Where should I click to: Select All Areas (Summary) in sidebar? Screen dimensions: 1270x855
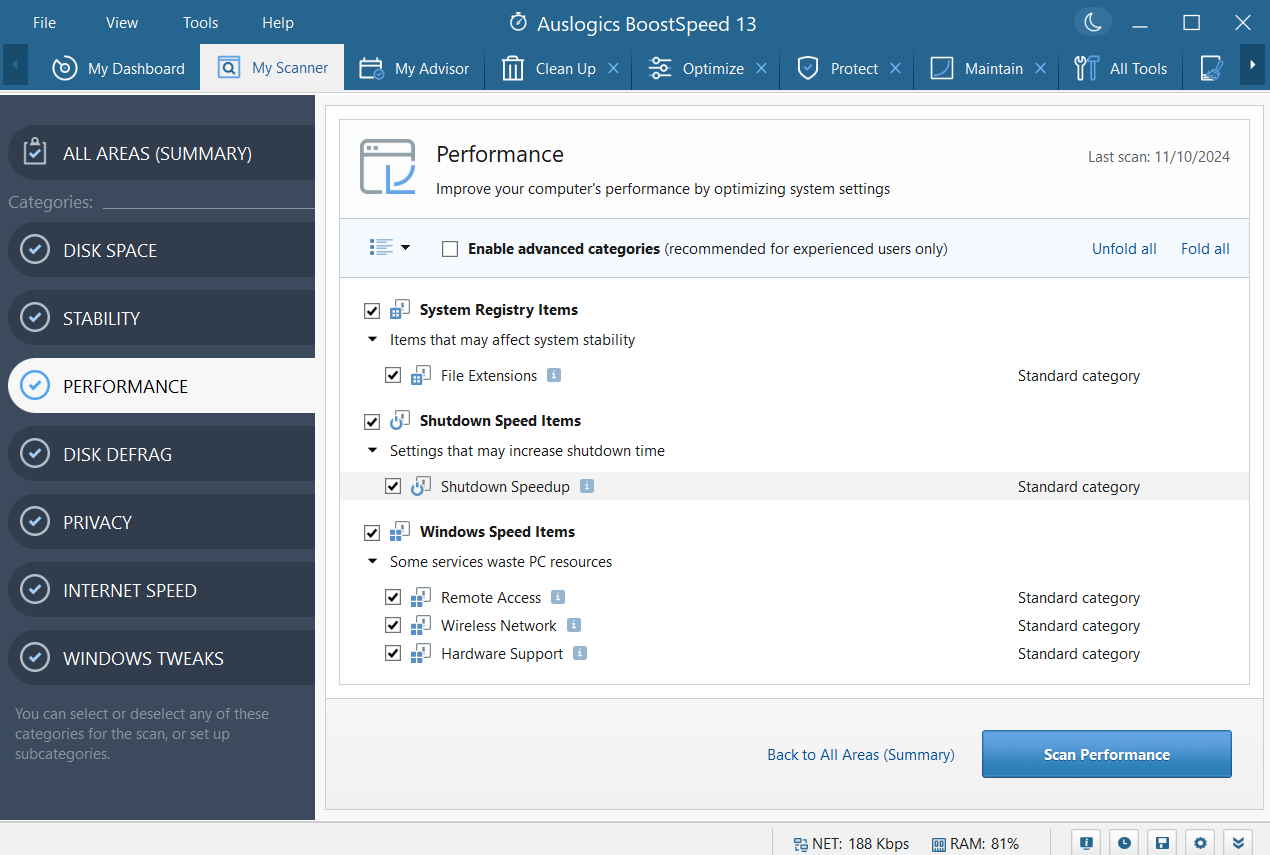pyautogui.click(x=161, y=153)
